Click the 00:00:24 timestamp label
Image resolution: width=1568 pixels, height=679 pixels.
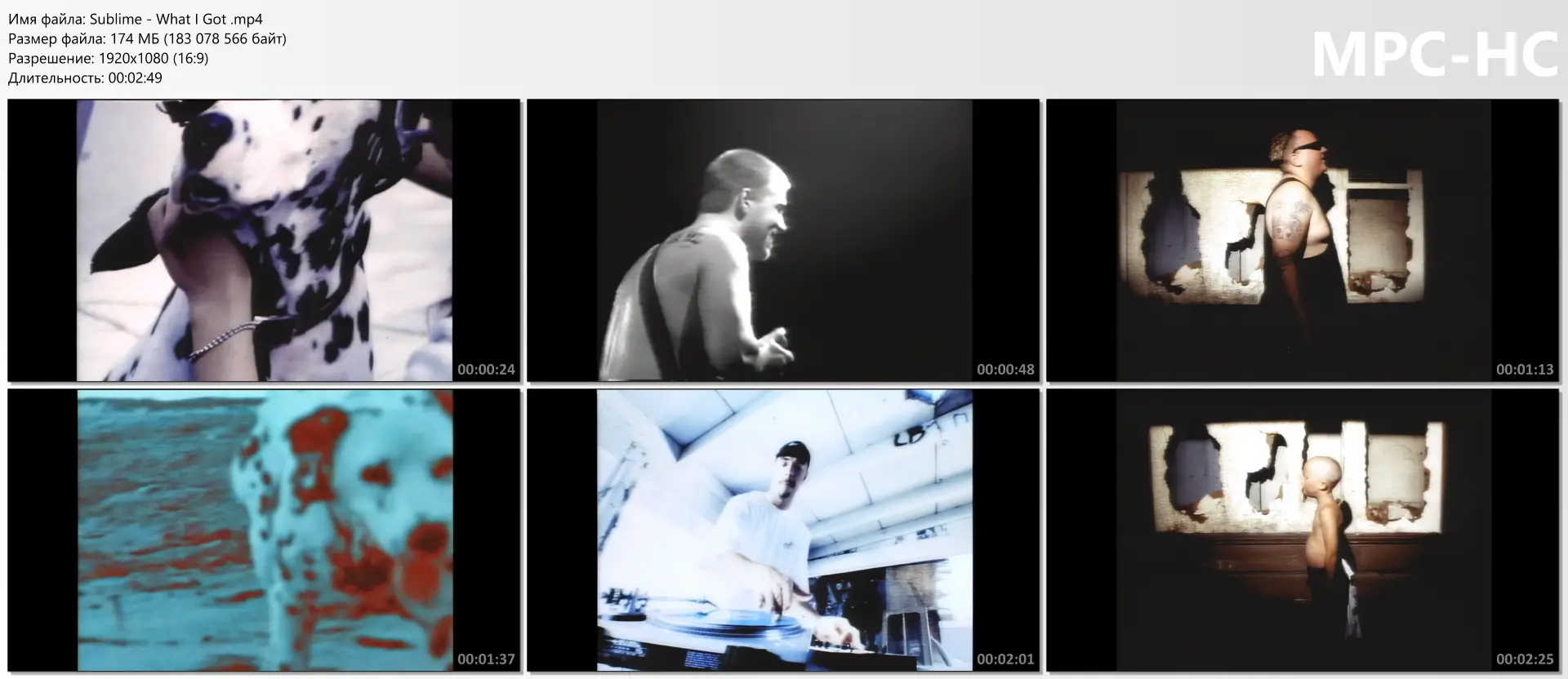click(x=486, y=369)
